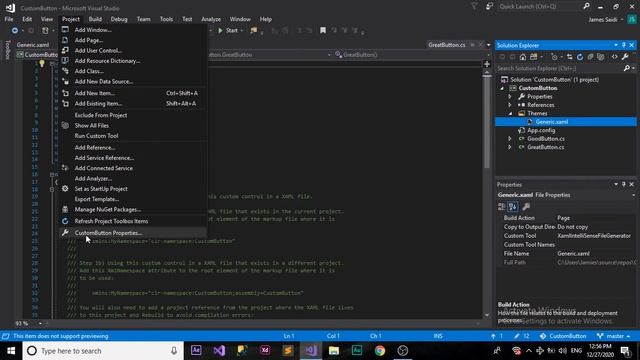Open the James Saidi account dropdown
This screenshot has height=360, width=640.
pos(606,19)
